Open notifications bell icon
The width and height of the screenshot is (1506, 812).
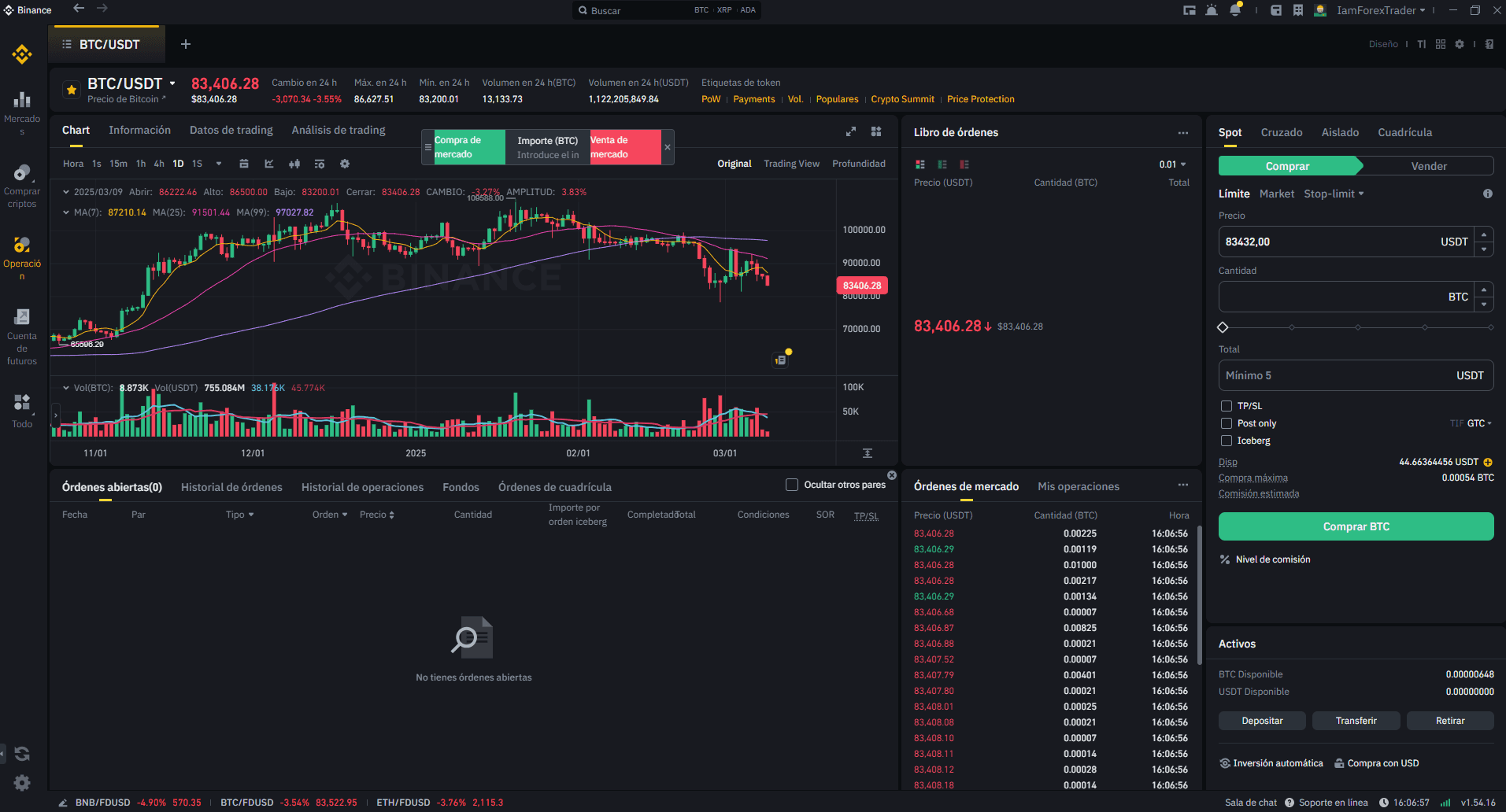[1235, 10]
